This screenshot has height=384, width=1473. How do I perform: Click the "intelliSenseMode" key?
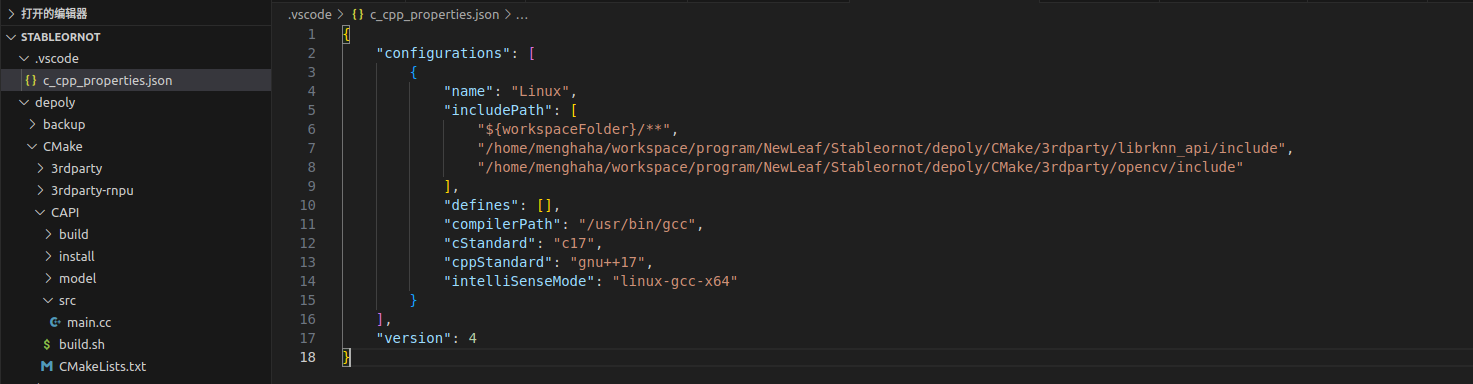click(519, 281)
